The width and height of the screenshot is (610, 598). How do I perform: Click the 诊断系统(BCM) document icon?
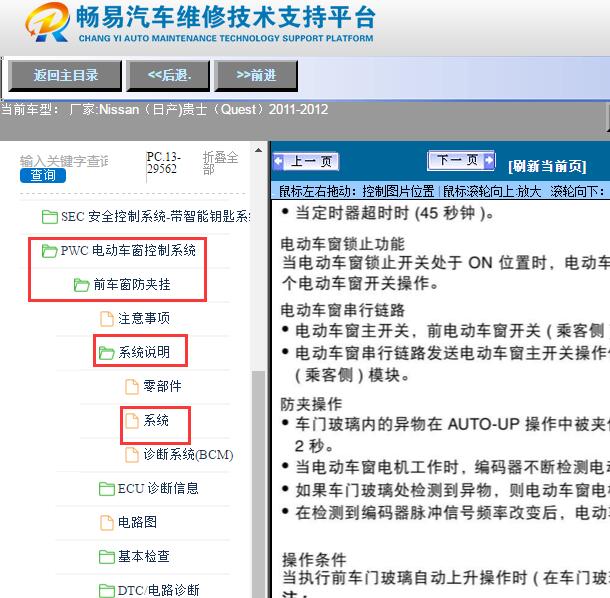tap(131, 454)
